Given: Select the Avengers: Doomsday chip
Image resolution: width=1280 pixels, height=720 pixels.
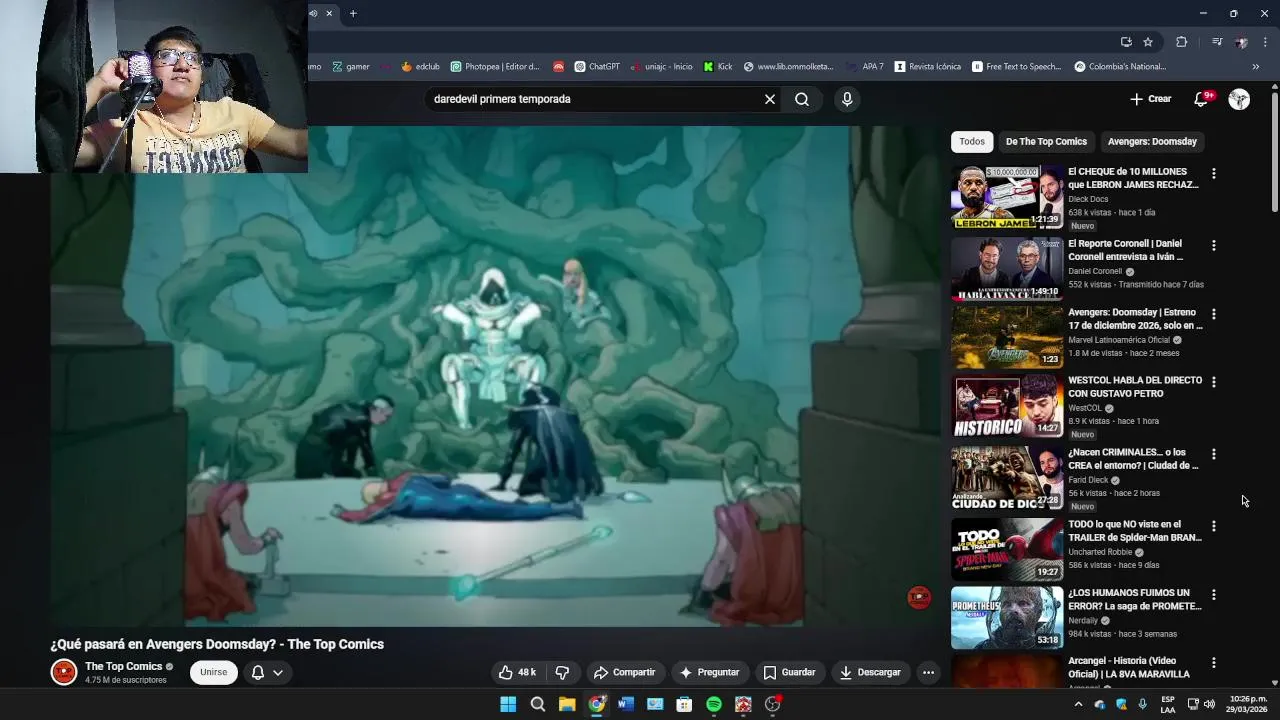Looking at the screenshot, I should coord(1152,142).
